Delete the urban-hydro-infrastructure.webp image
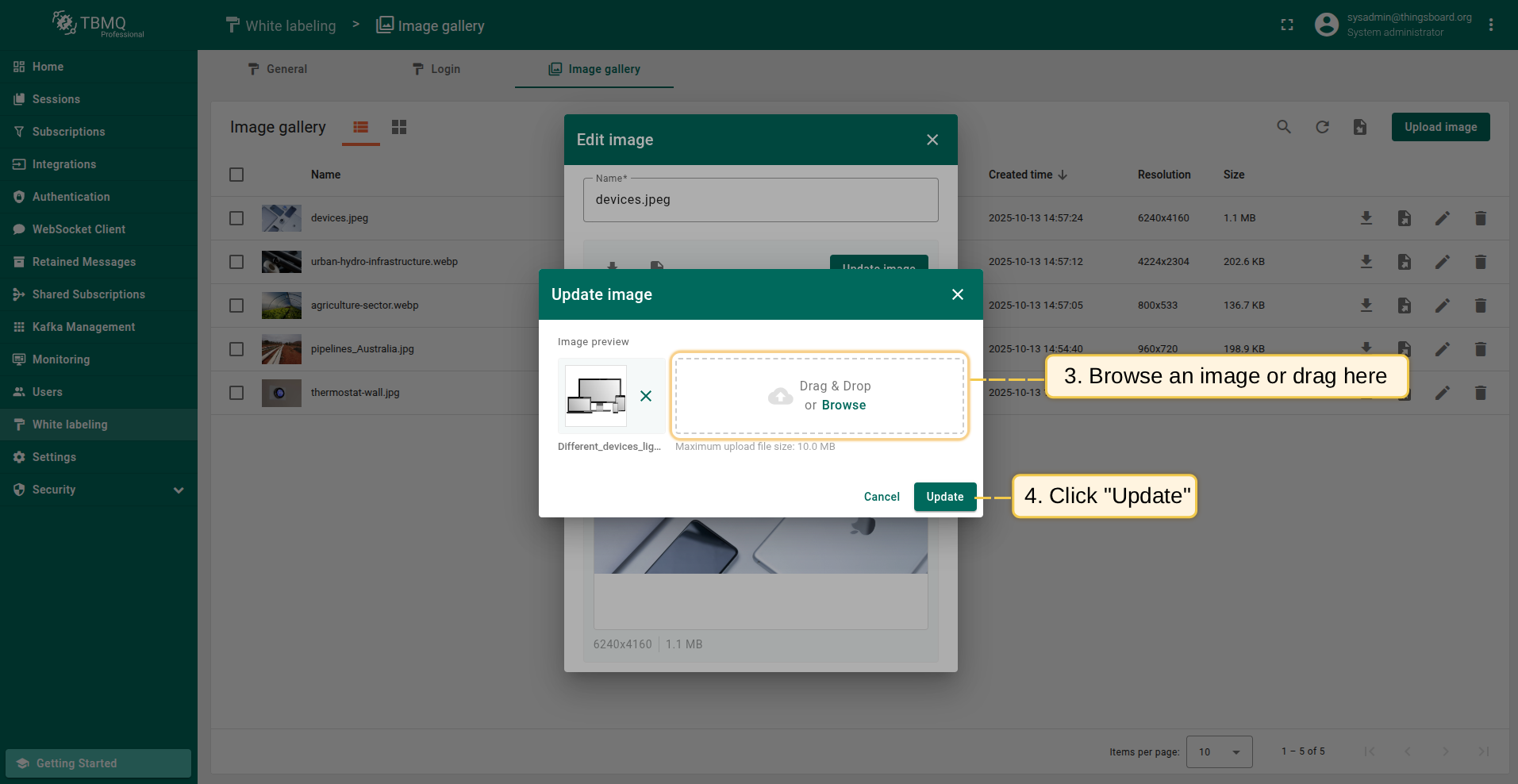 (1480, 262)
